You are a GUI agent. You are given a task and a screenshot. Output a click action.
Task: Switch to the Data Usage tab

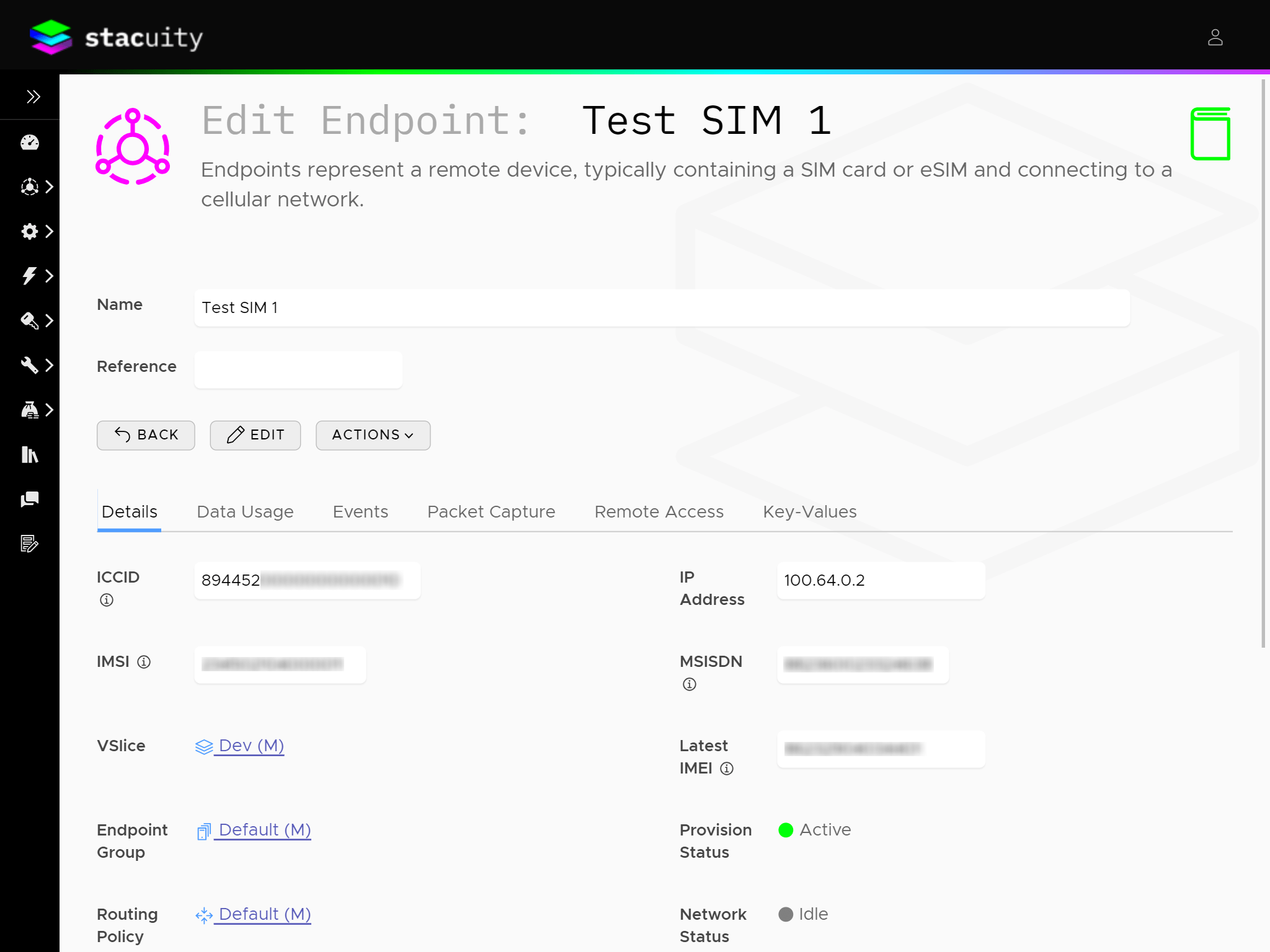(x=245, y=511)
